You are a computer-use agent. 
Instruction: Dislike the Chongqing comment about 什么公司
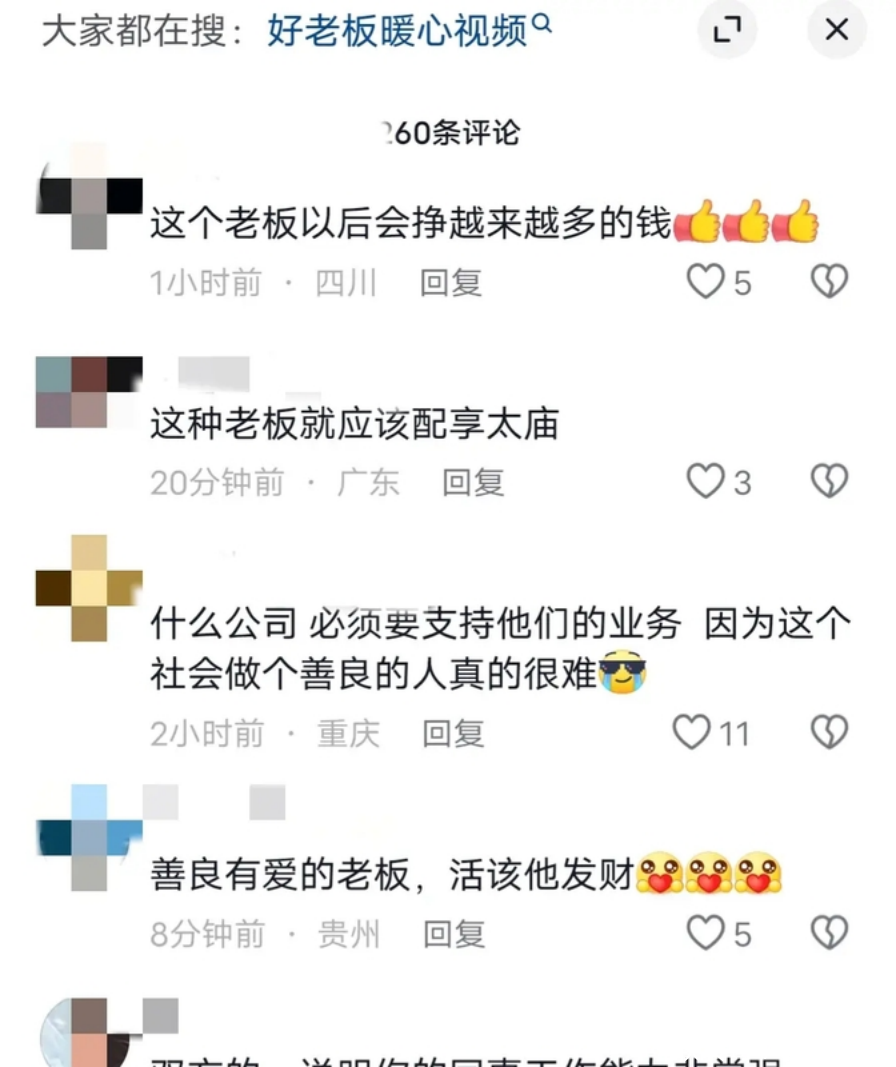(829, 732)
